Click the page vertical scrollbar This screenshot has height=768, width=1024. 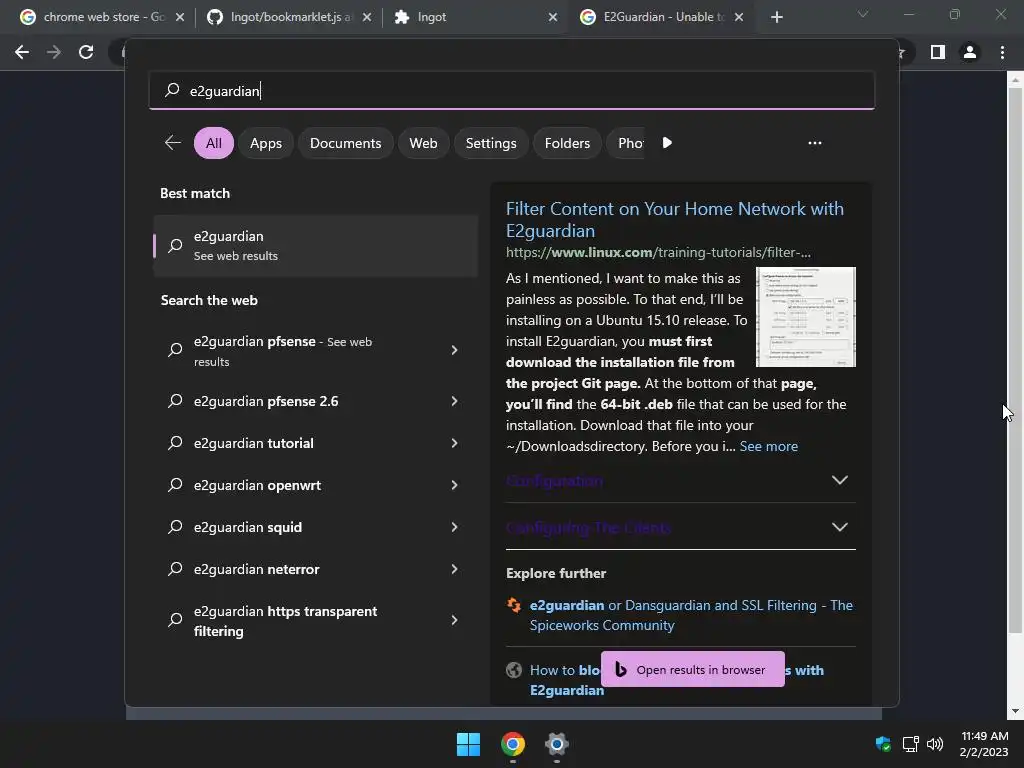1015,360
